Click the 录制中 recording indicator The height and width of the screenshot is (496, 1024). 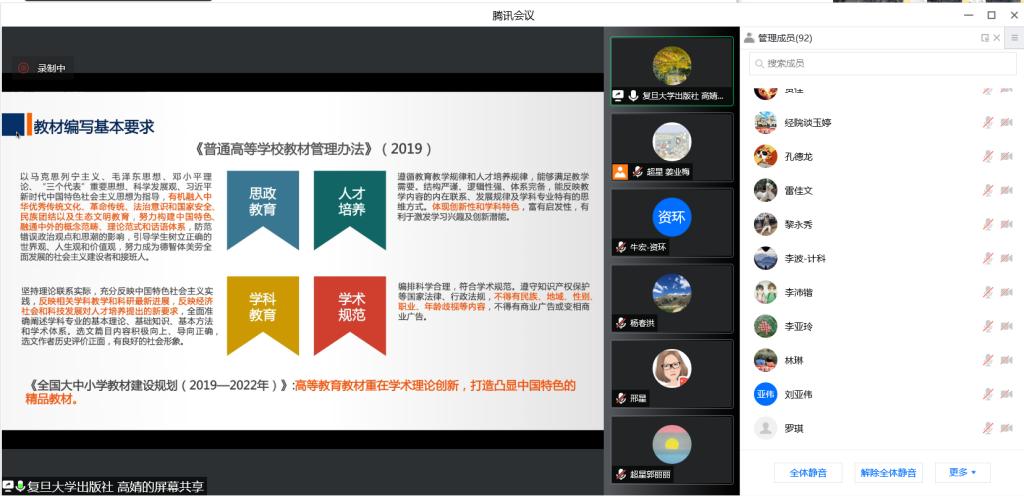(x=43, y=68)
